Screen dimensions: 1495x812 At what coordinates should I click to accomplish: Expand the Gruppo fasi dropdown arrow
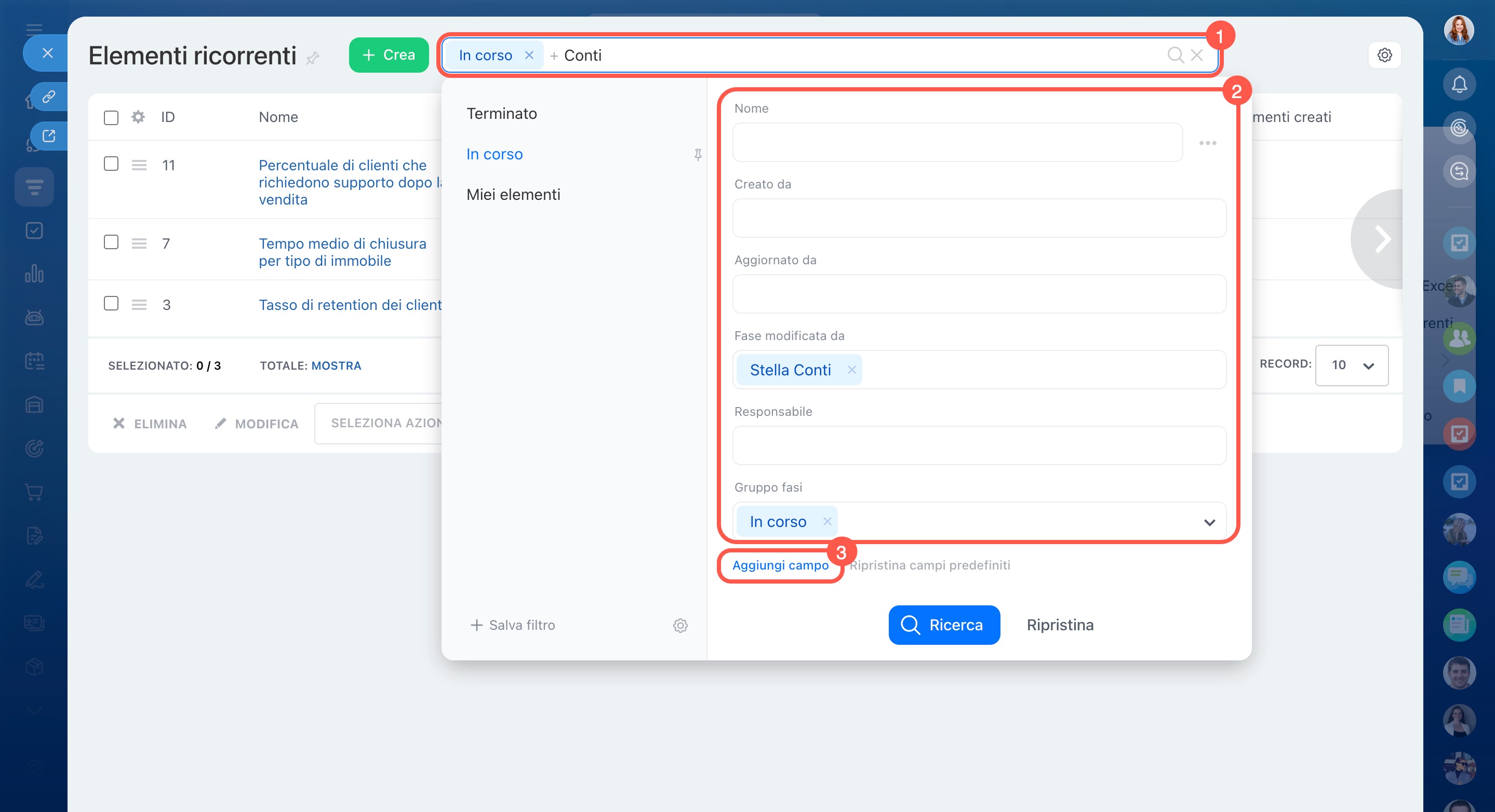tap(1209, 522)
